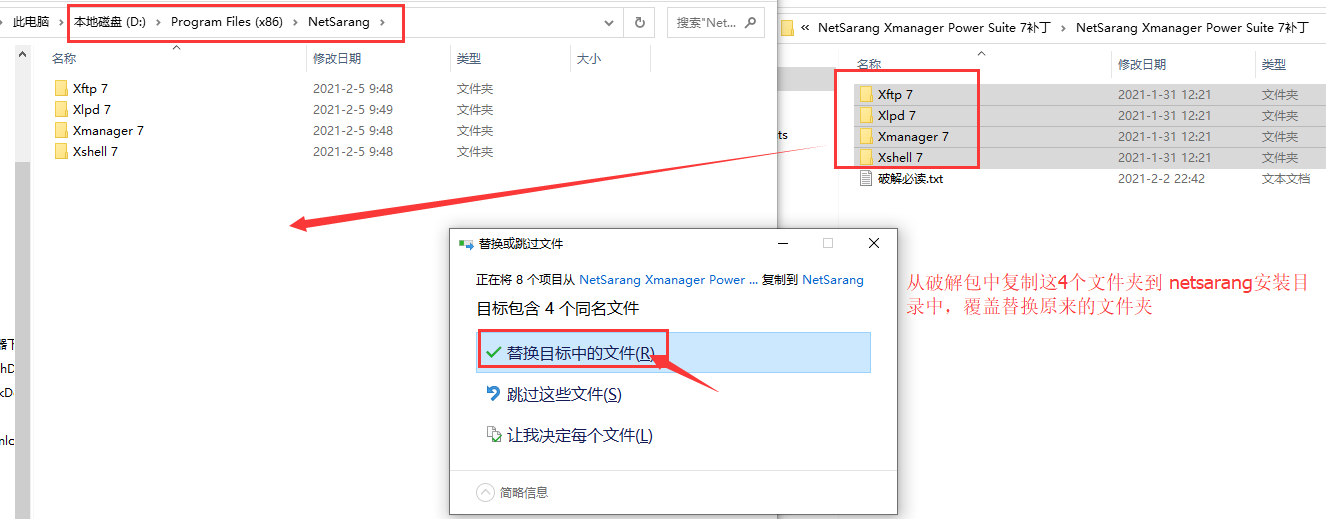This screenshot has width=1326, height=519.
Task: Open Xftp 7 folder icon in left window
Action: pos(62,89)
